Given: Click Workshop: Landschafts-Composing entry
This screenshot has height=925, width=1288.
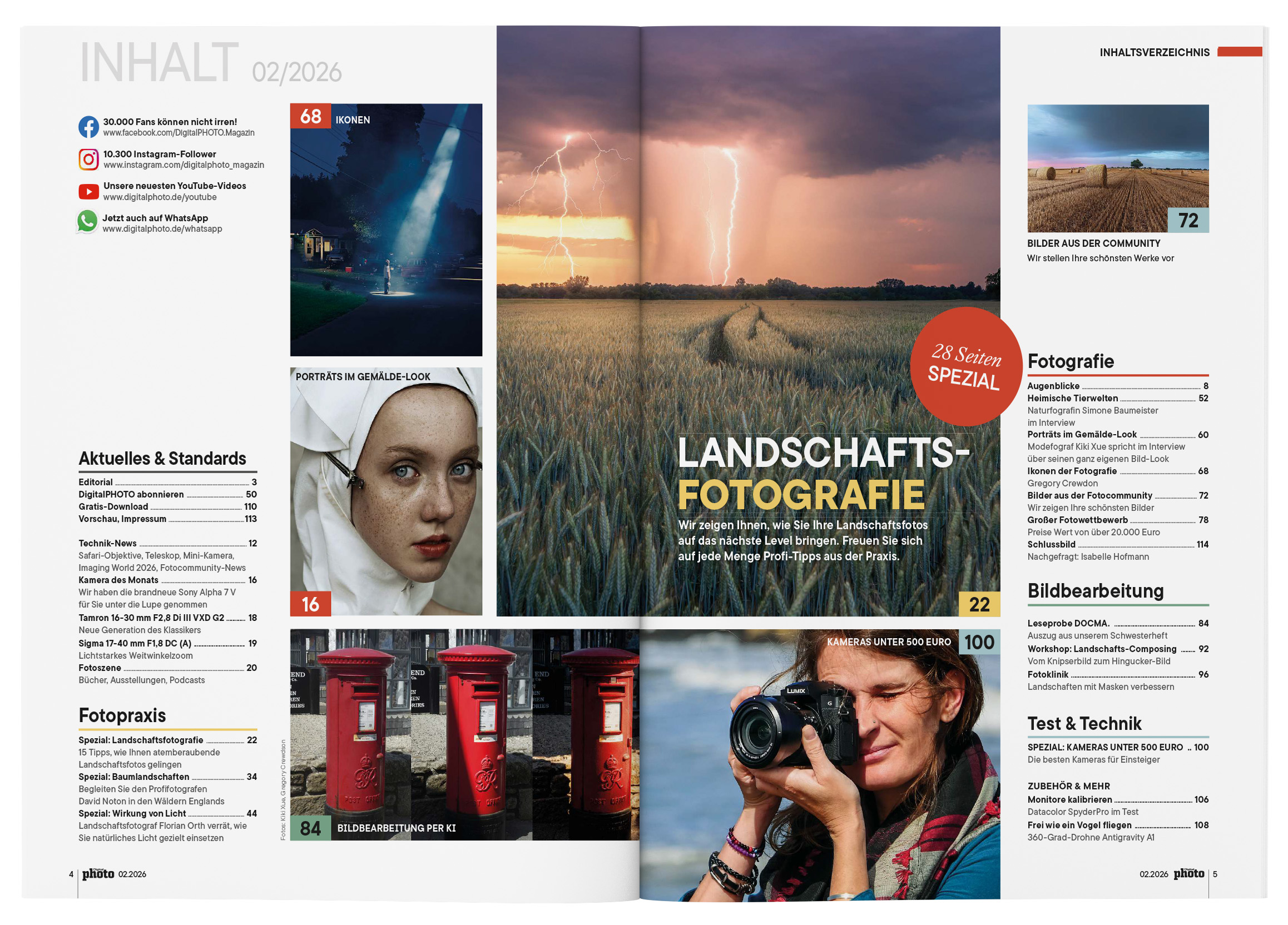Looking at the screenshot, I should [1101, 649].
